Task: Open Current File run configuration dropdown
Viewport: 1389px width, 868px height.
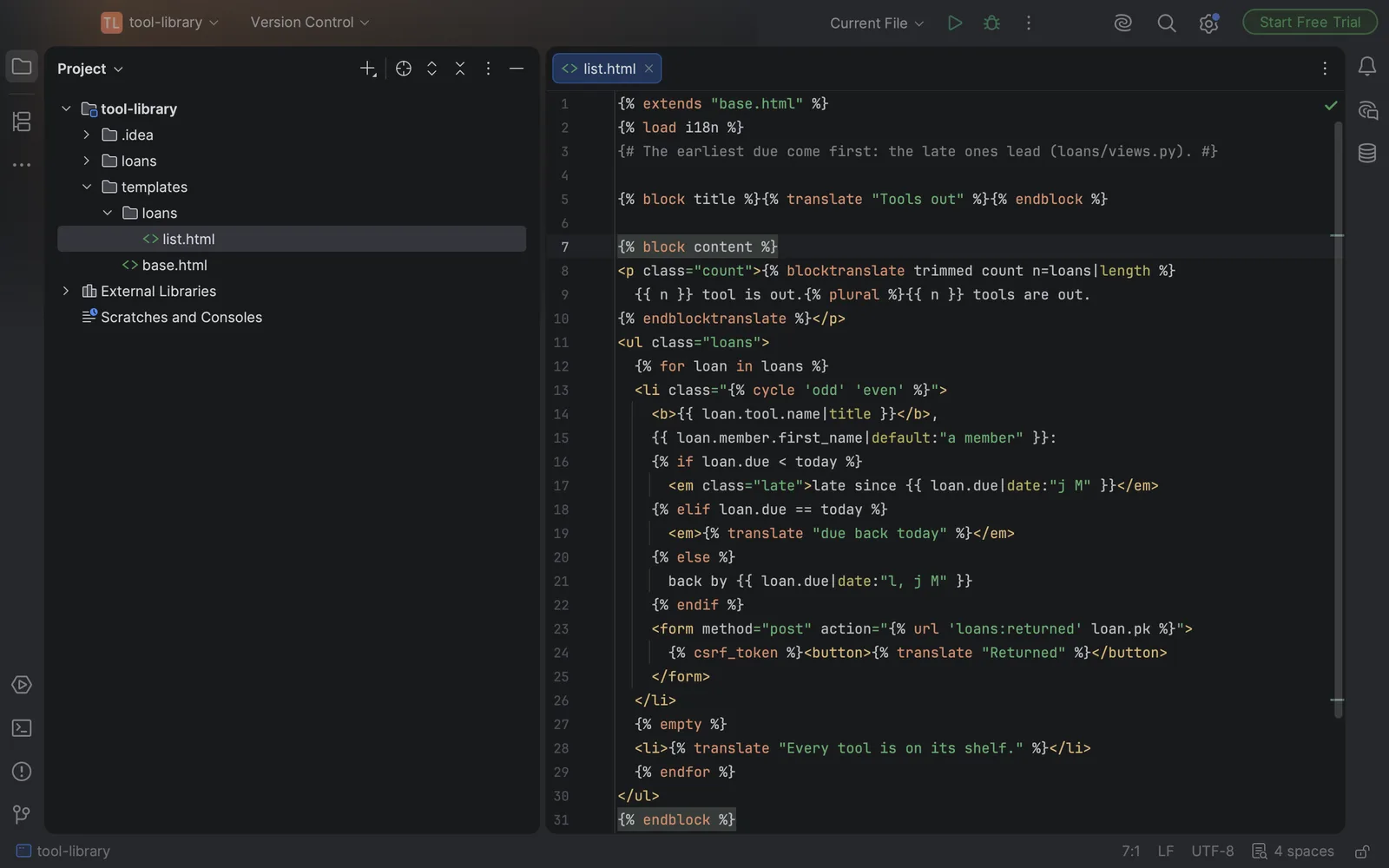Action: tap(877, 23)
